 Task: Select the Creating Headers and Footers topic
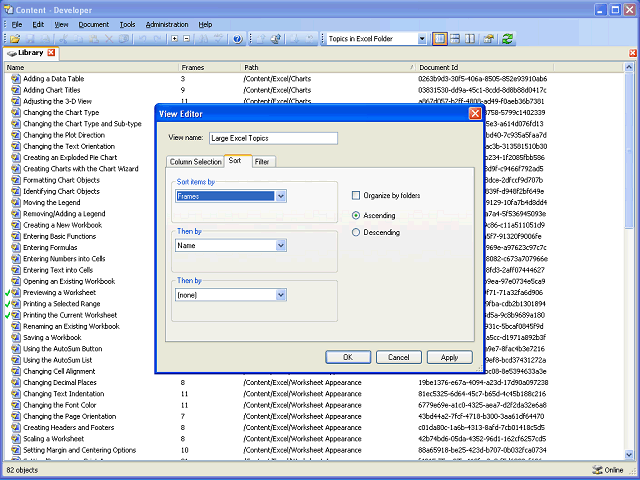tap(69, 427)
